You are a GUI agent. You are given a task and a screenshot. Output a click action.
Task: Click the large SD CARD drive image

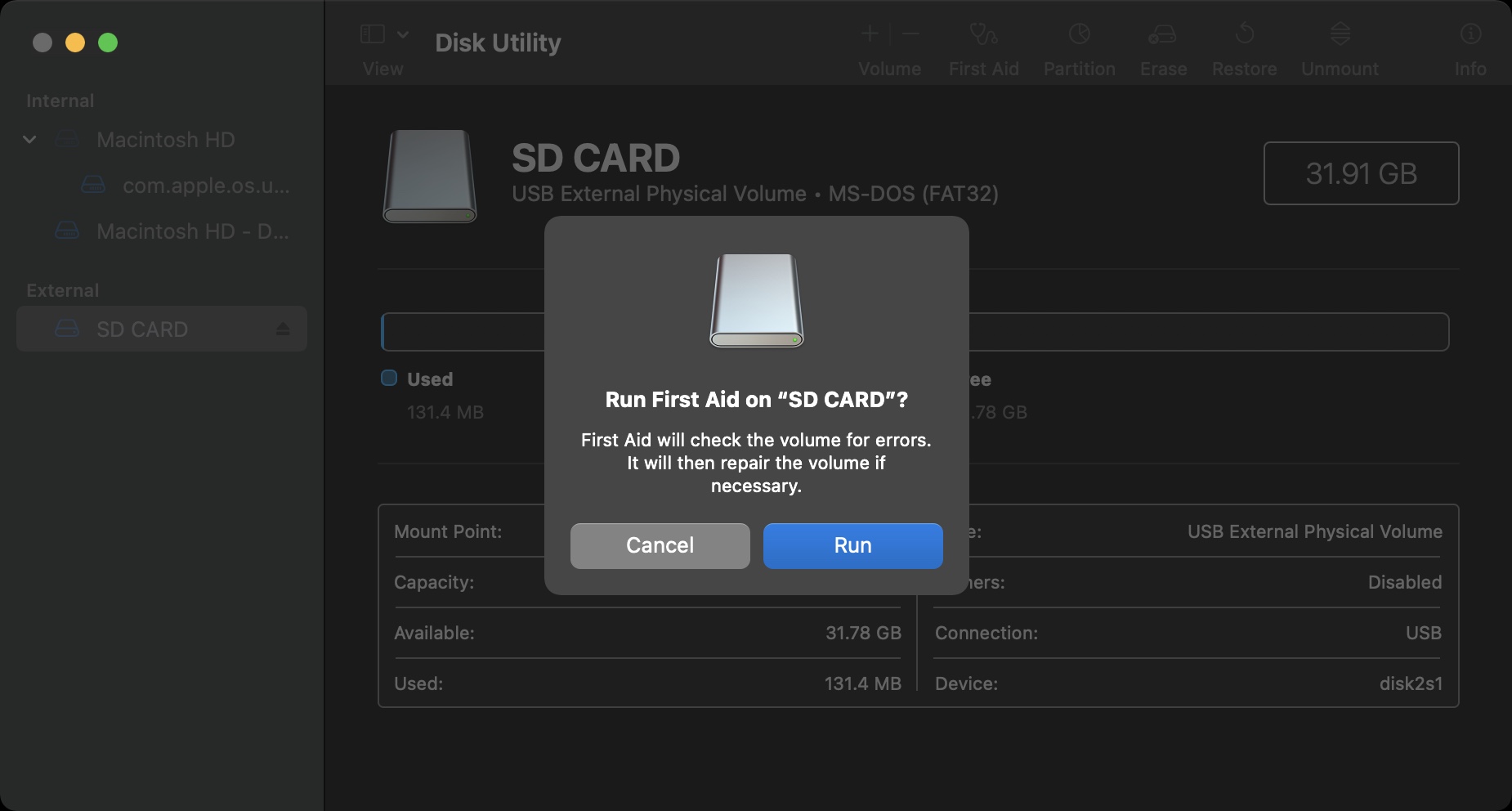[430, 176]
